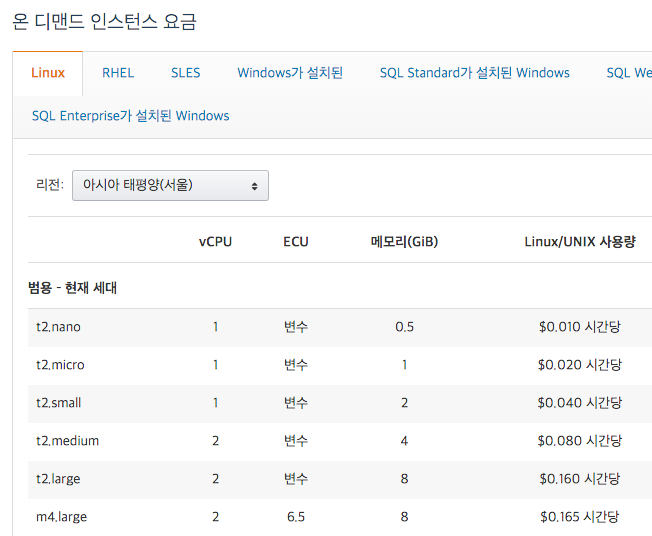
Task: Click the 변수 ECU value in t2.nano row
Action: [x=296, y=327]
